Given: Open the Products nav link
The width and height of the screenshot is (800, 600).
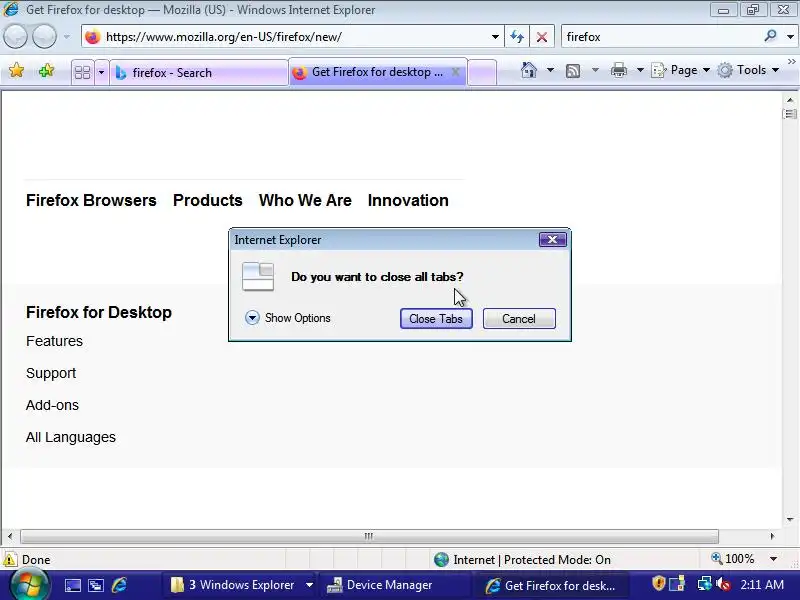Looking at the screenshot, I should (x=208, y=200).
